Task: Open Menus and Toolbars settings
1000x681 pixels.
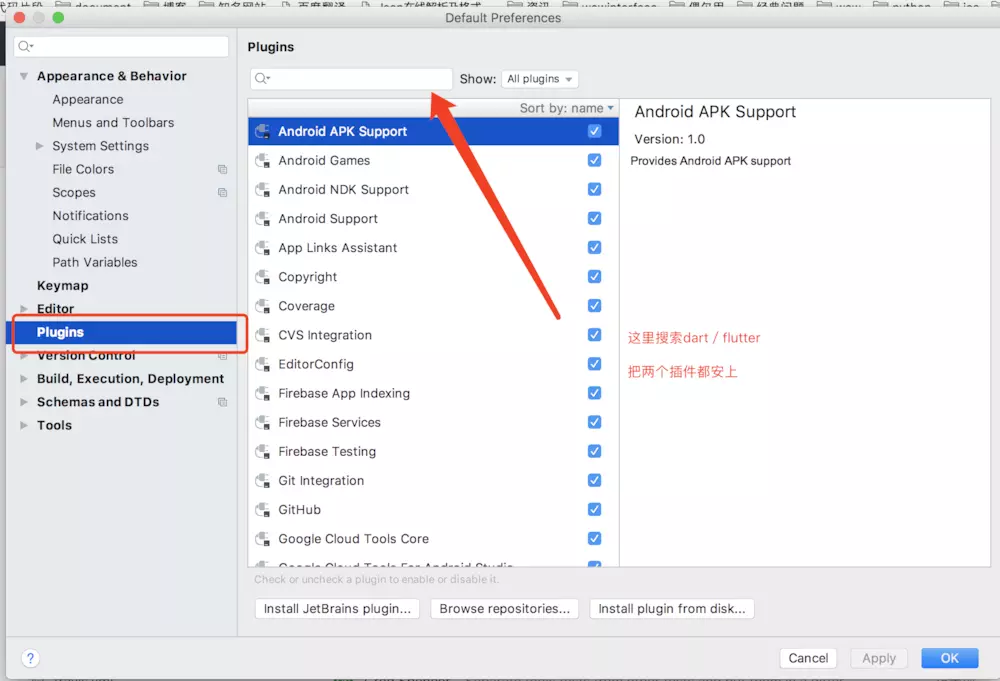Action: 113,122
